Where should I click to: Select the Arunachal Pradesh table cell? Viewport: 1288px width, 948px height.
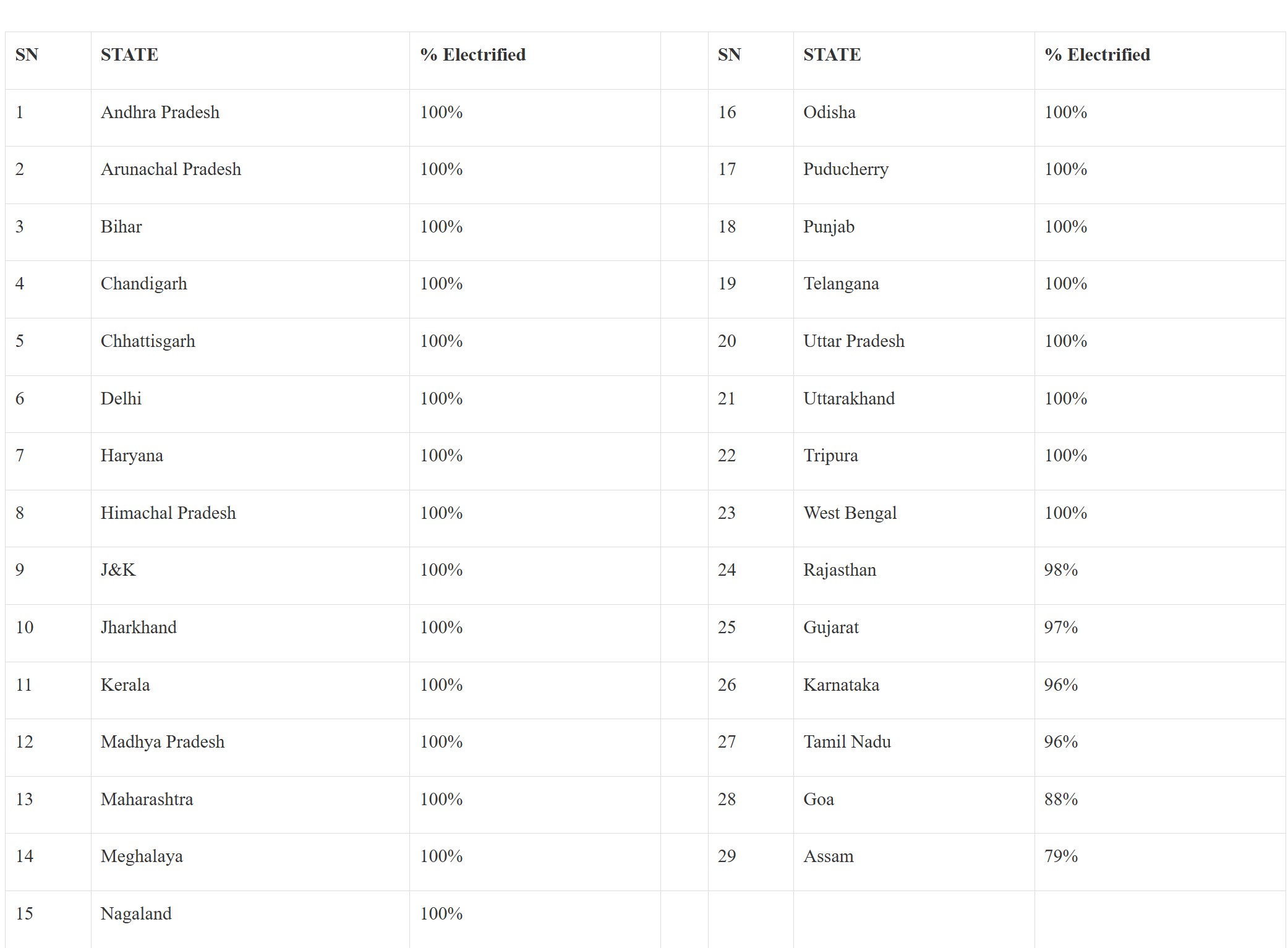pos(171,169)
